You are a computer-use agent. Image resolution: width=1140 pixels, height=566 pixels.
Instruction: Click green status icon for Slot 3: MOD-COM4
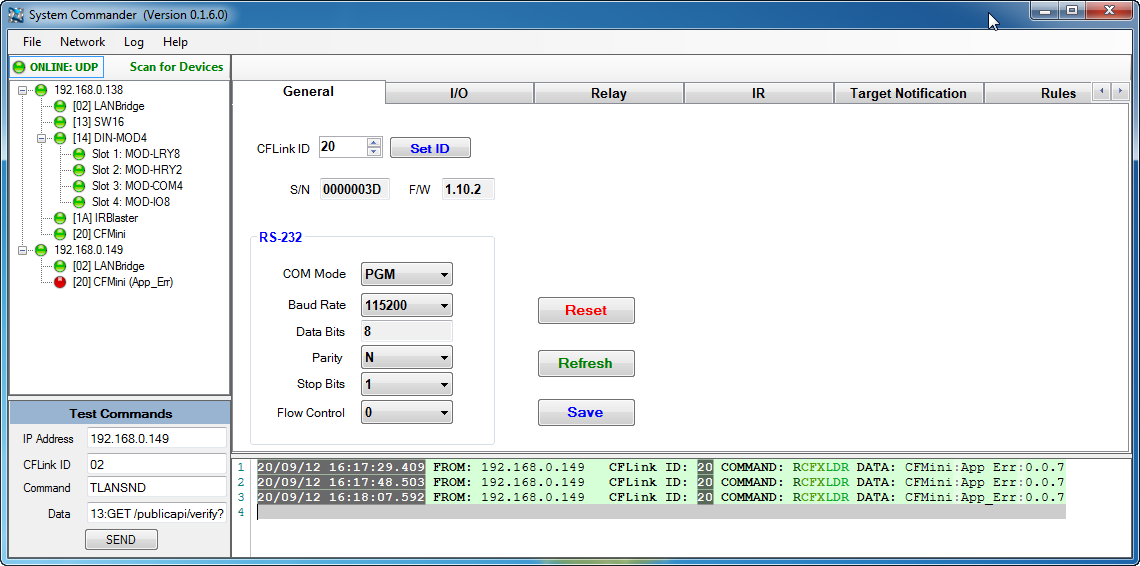tap(79, 186)
